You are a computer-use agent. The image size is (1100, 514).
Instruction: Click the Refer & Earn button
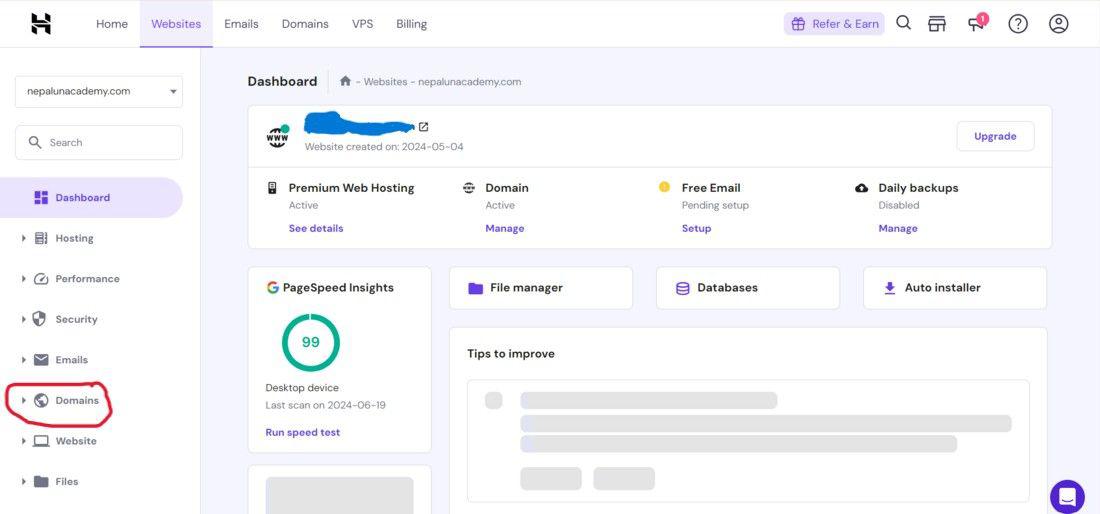[834, 24]
